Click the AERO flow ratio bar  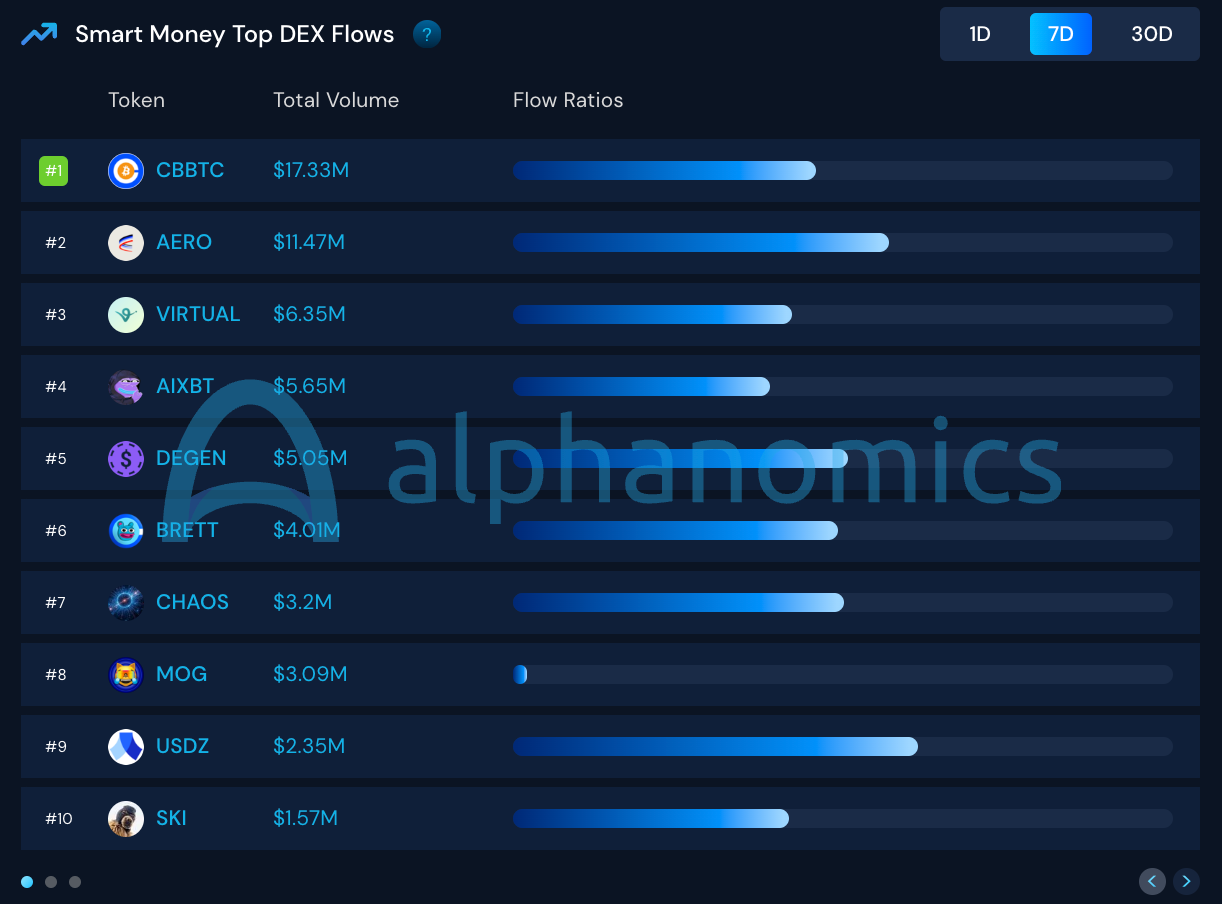843,243
